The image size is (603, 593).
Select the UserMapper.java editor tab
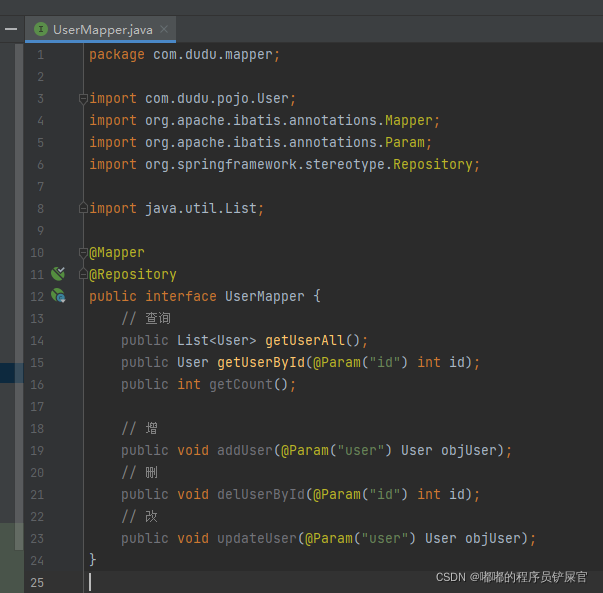pos(100,29)
